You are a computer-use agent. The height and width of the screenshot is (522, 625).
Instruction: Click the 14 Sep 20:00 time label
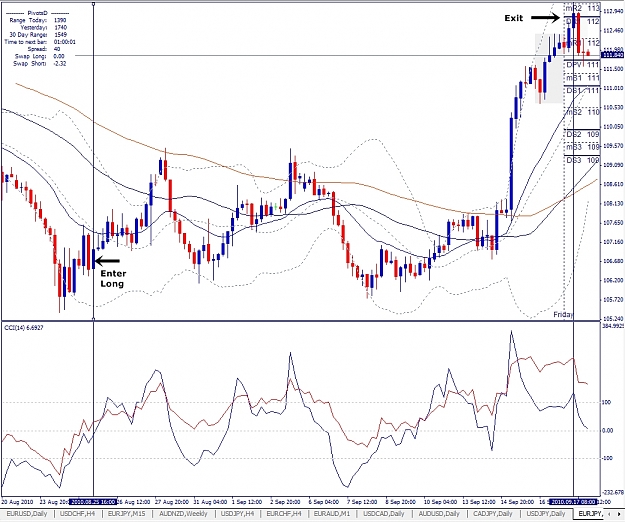point(517,502)
